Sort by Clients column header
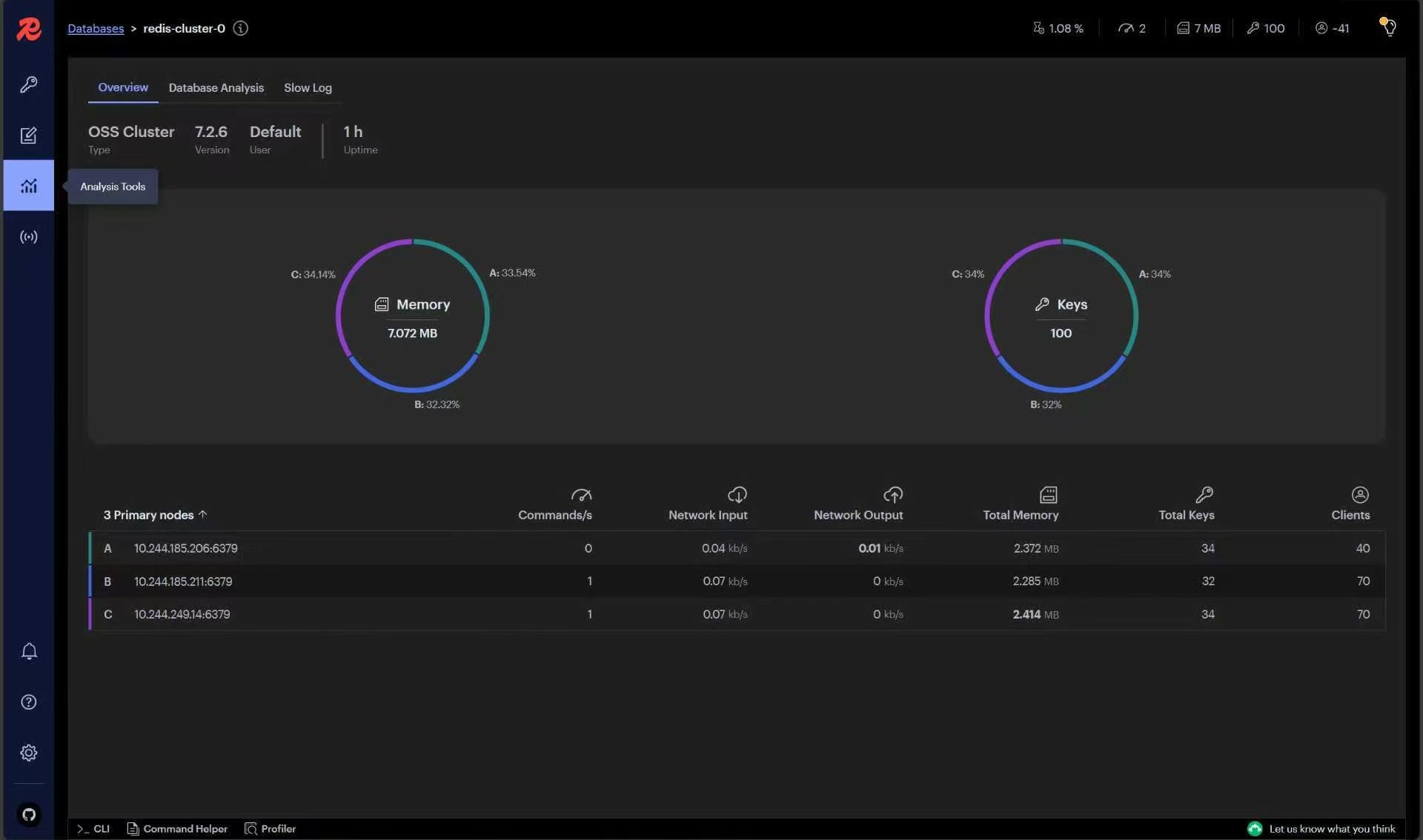 coord(1350,515)
